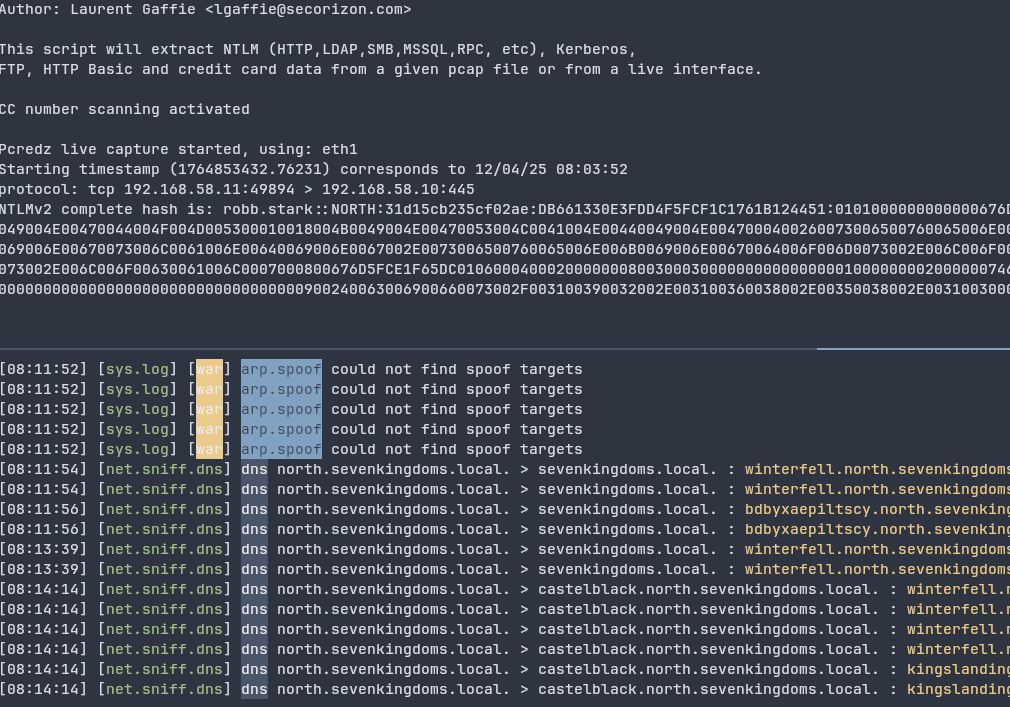Click the "CC number scanning activated" line
Viewport: 1010px width, 707px height.
124,109
